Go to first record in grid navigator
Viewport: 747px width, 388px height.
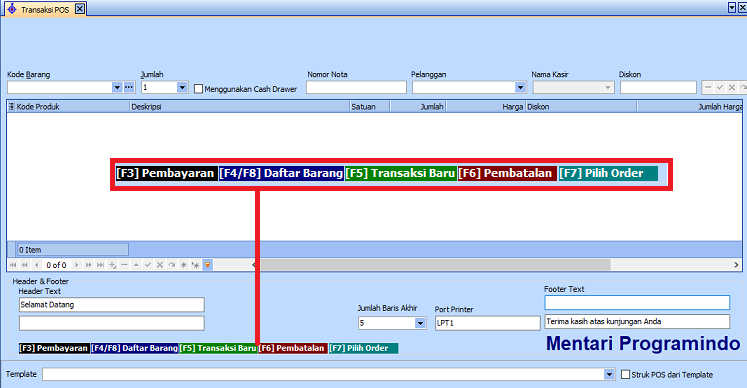click(13, 265)
